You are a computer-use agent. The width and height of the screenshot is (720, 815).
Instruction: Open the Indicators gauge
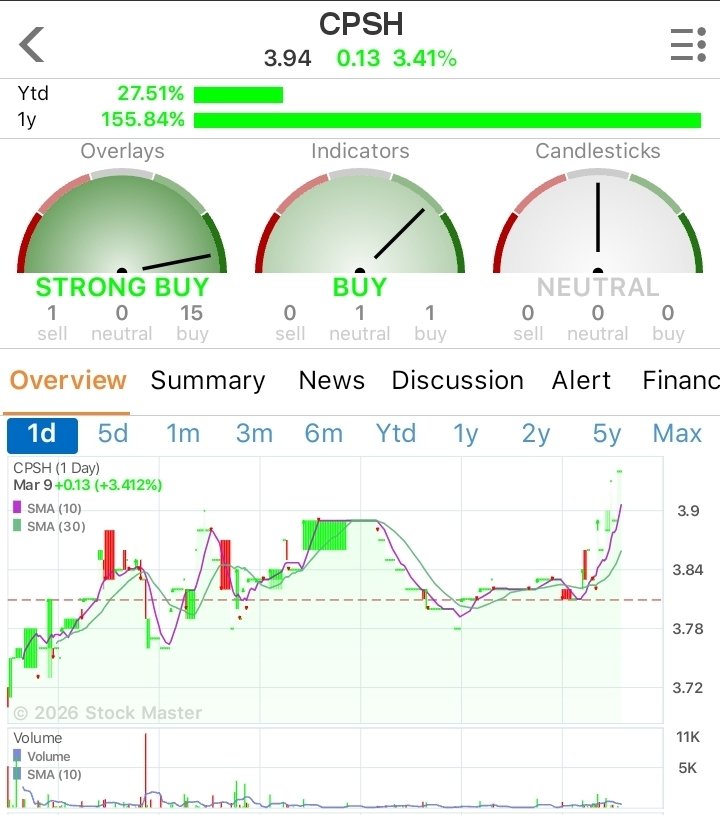point(360,221)
